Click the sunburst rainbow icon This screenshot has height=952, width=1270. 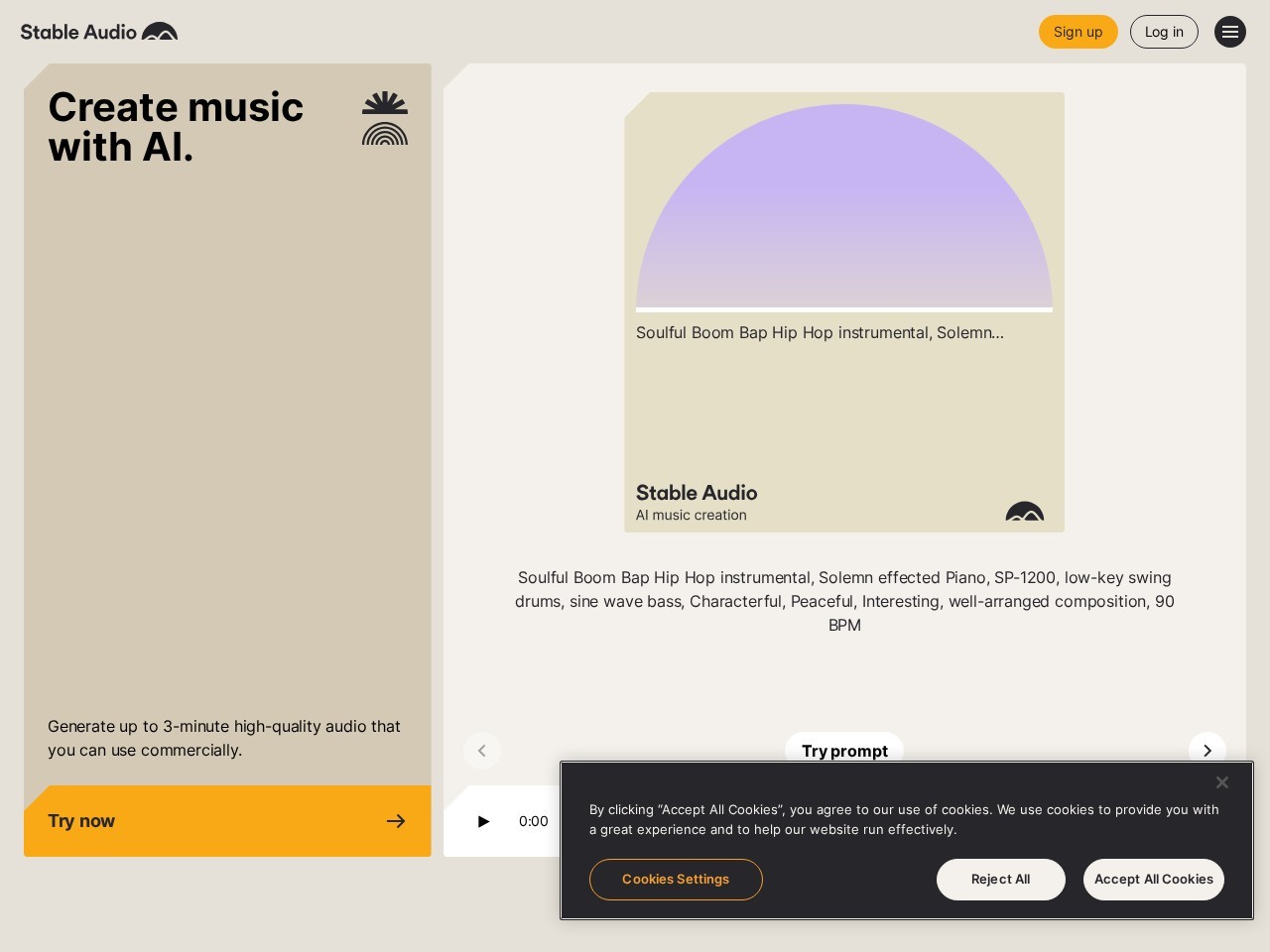(x=385, y=119)
